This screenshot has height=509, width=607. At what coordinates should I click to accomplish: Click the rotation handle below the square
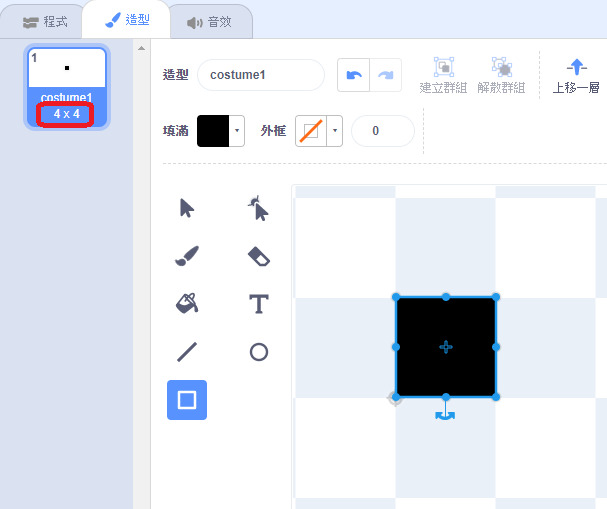445,415
